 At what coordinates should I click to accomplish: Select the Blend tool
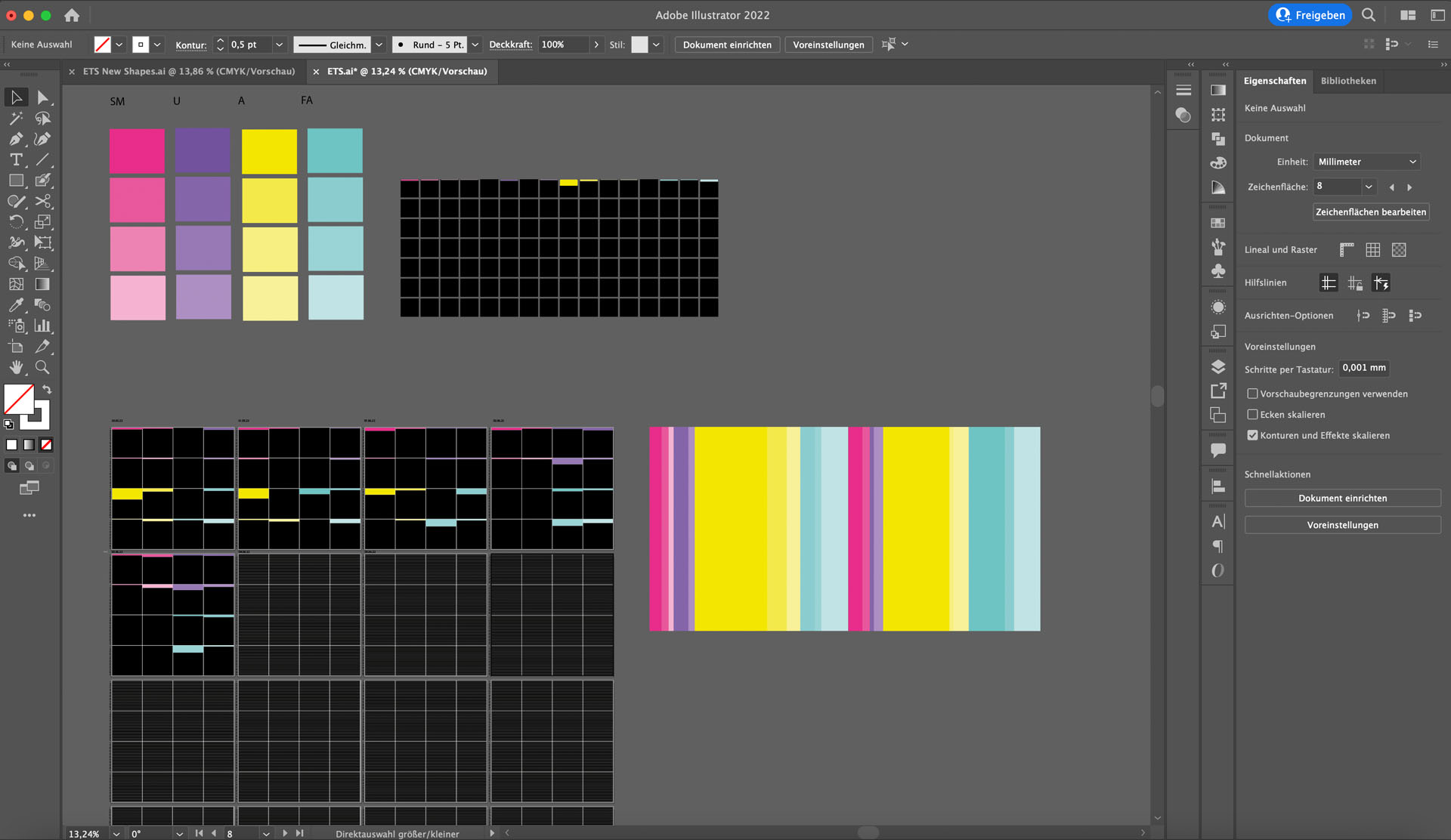click(42, 304)
